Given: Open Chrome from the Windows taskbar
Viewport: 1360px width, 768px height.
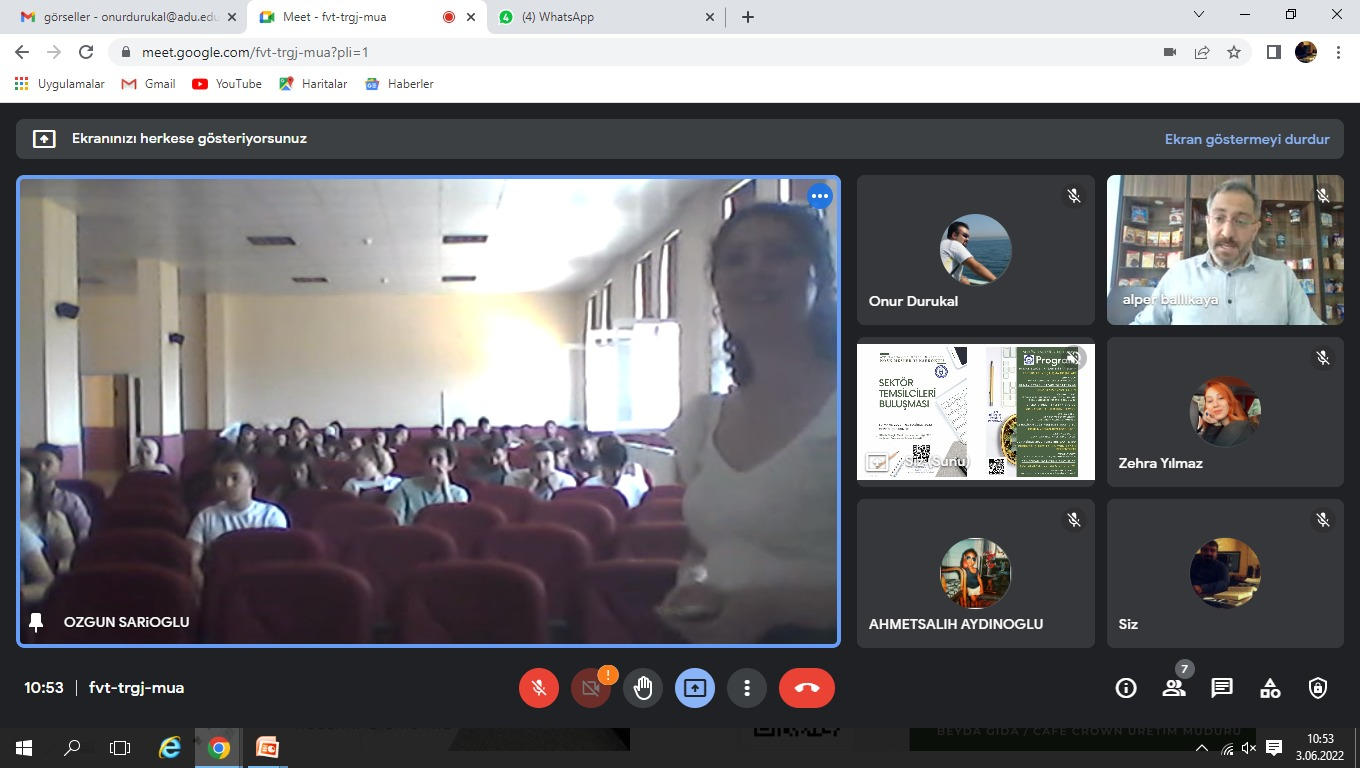Looking at the screenshot, I should 219,748.
